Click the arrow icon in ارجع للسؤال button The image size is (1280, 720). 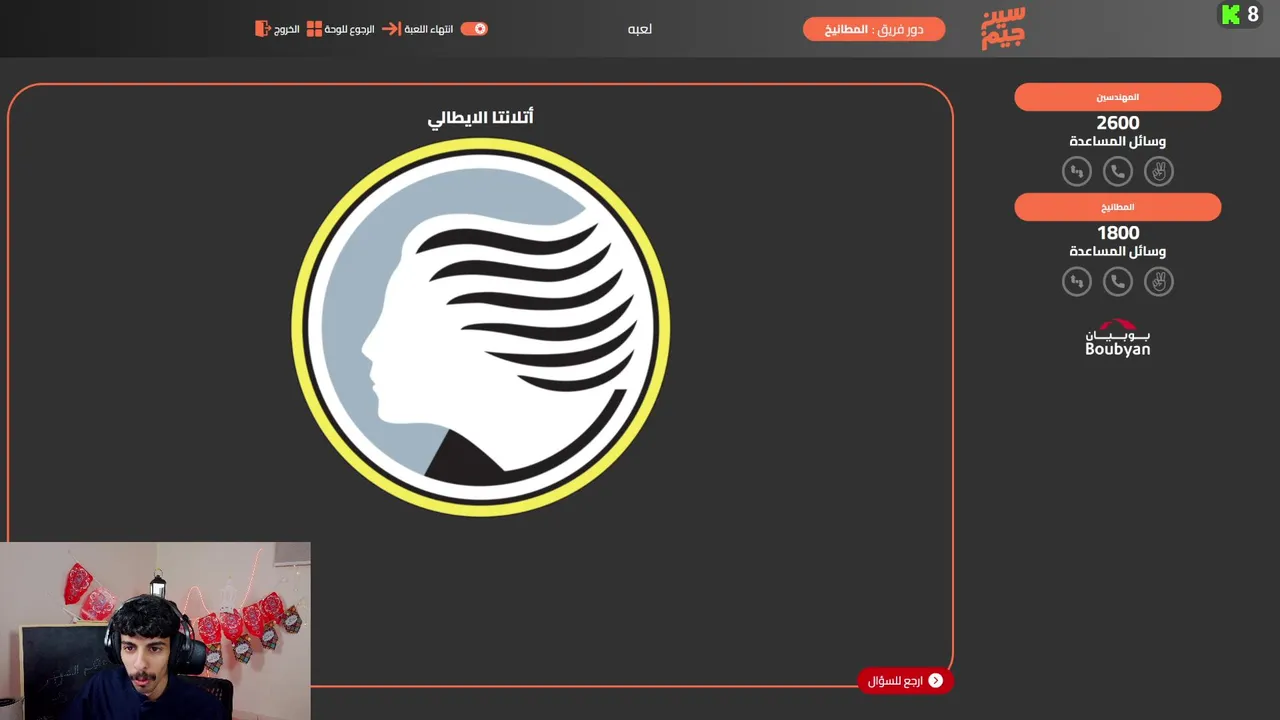click(936, 681)
